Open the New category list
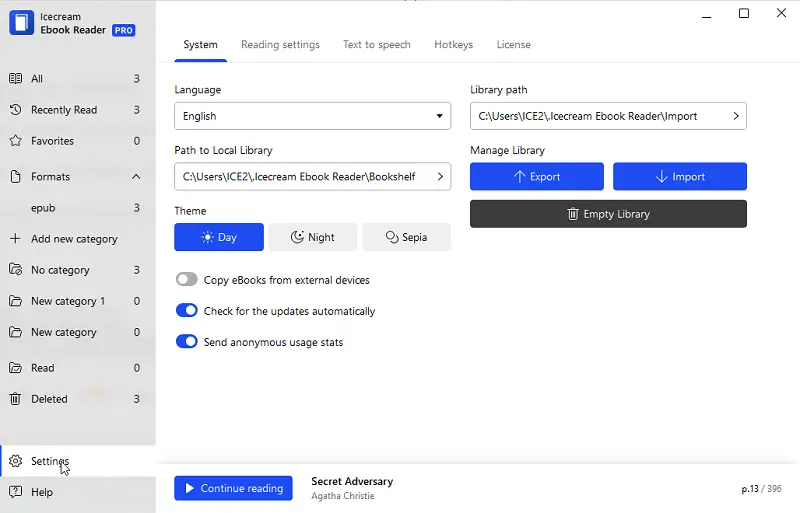The height and width of the screenshot is (513, 800). click(x=78, y=332)
